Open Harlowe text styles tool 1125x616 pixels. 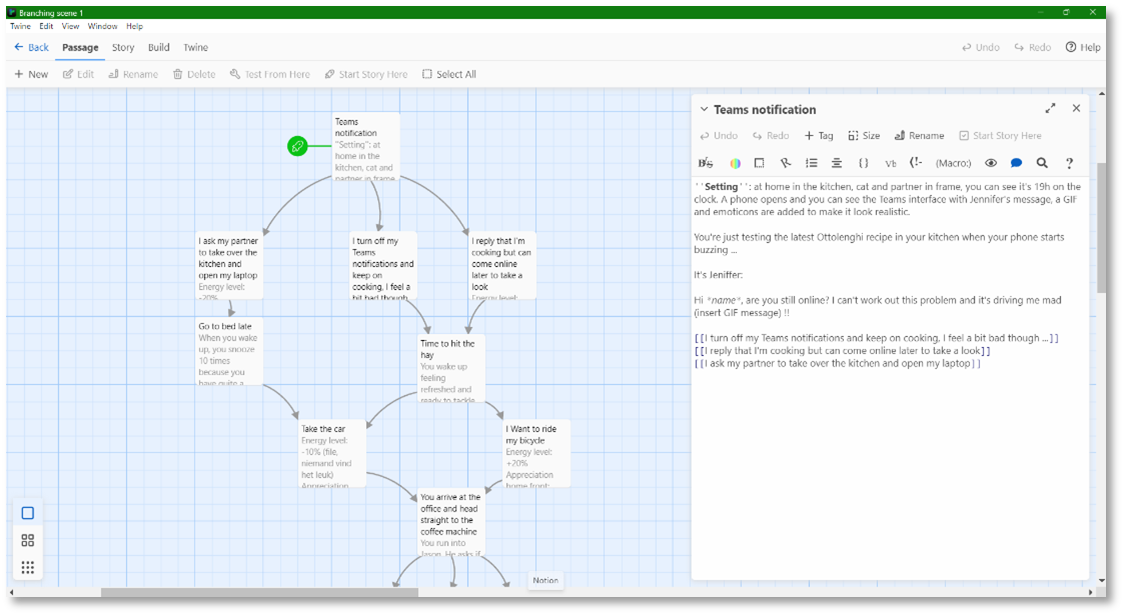705,163
